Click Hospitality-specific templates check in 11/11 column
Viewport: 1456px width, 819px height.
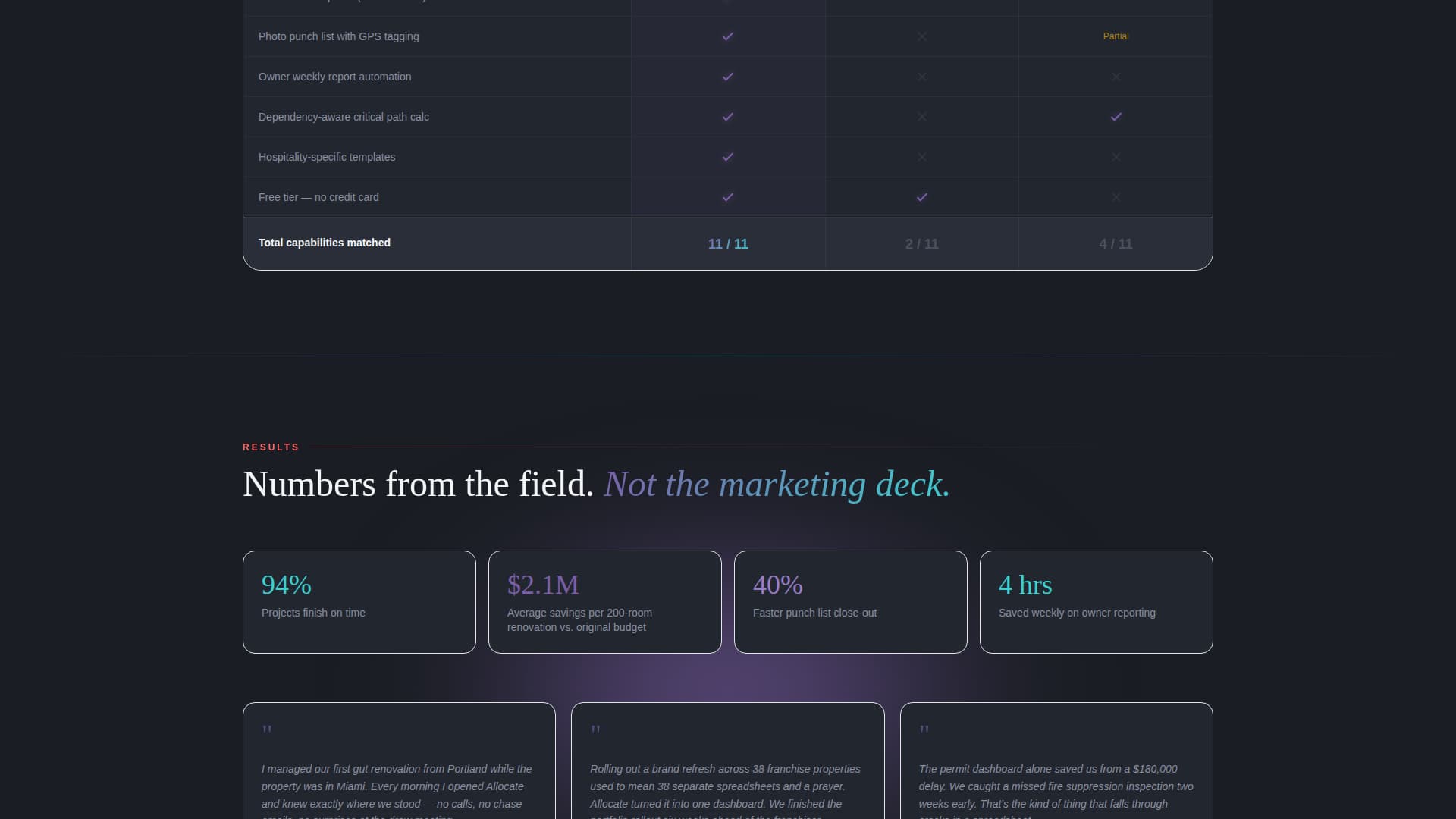(728, 157)
